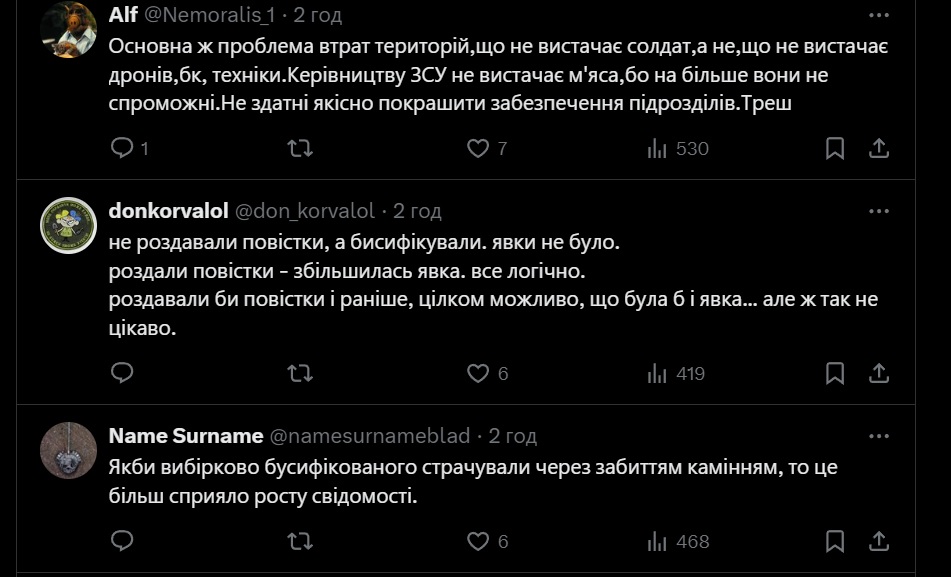Screen dimensions: 951x577
Task: Open Name Surname's profile avatar
Action: pos(68,451)
